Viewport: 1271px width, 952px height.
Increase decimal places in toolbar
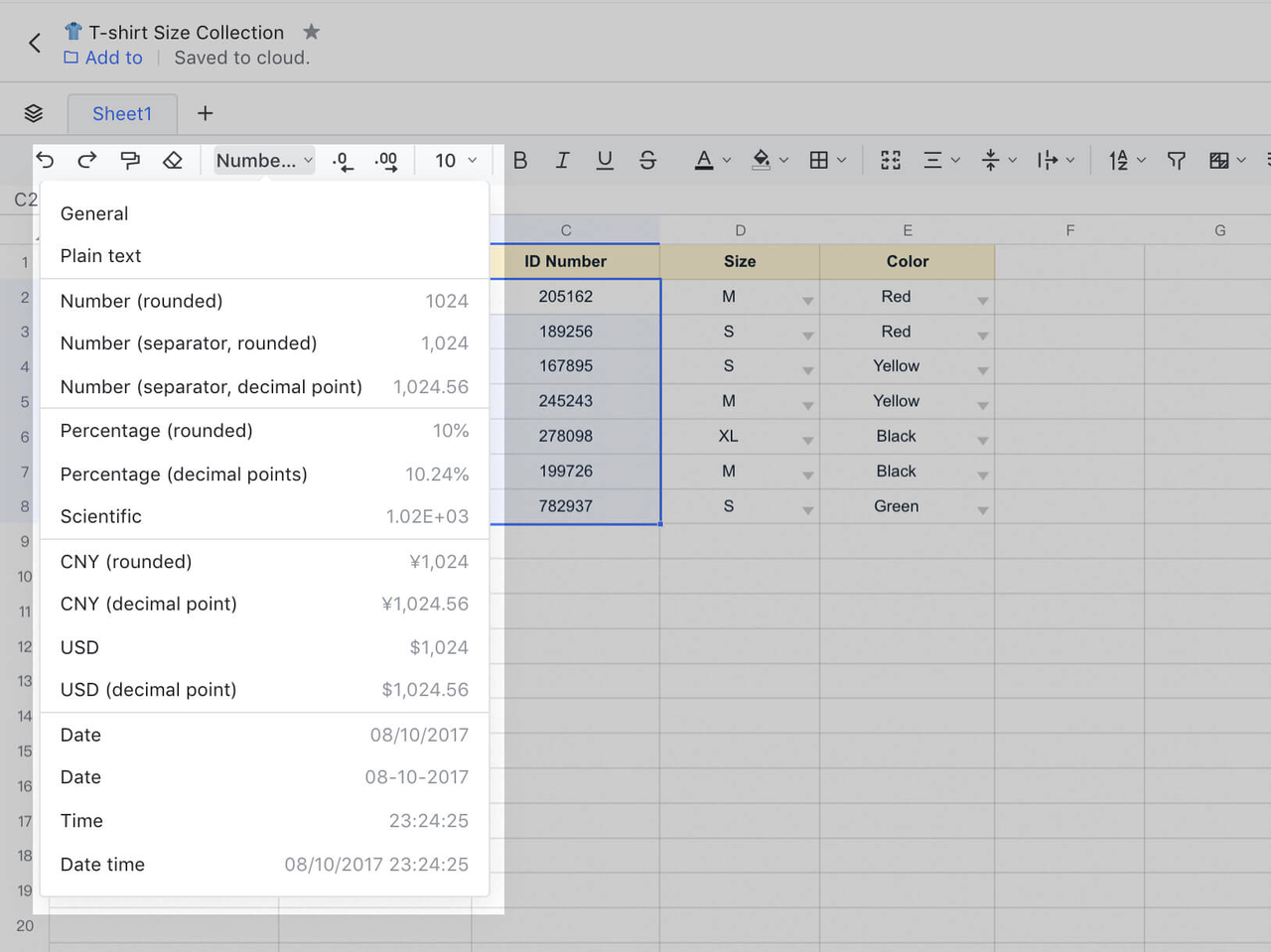tap(386, 161)
